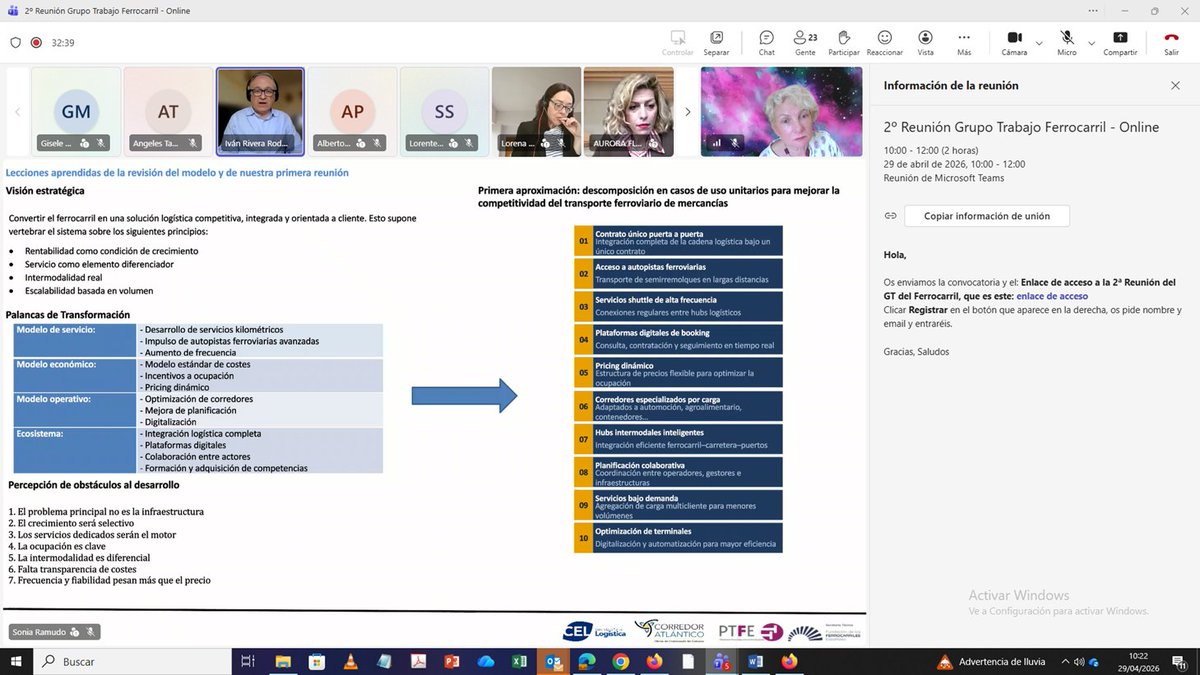Click the Buscar taskbar search box
The width and height of the screenshot is (1200, 675).
point(133,661)
